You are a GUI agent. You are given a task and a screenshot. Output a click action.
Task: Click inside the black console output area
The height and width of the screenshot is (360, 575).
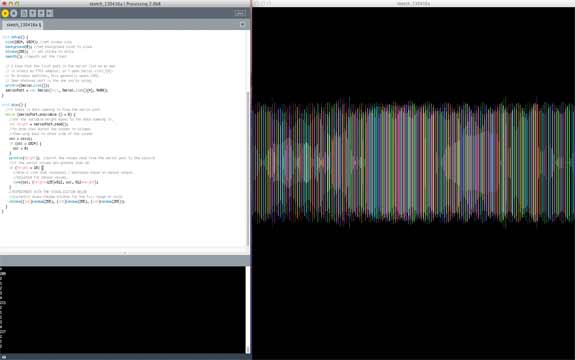click(x=122, y=310)
